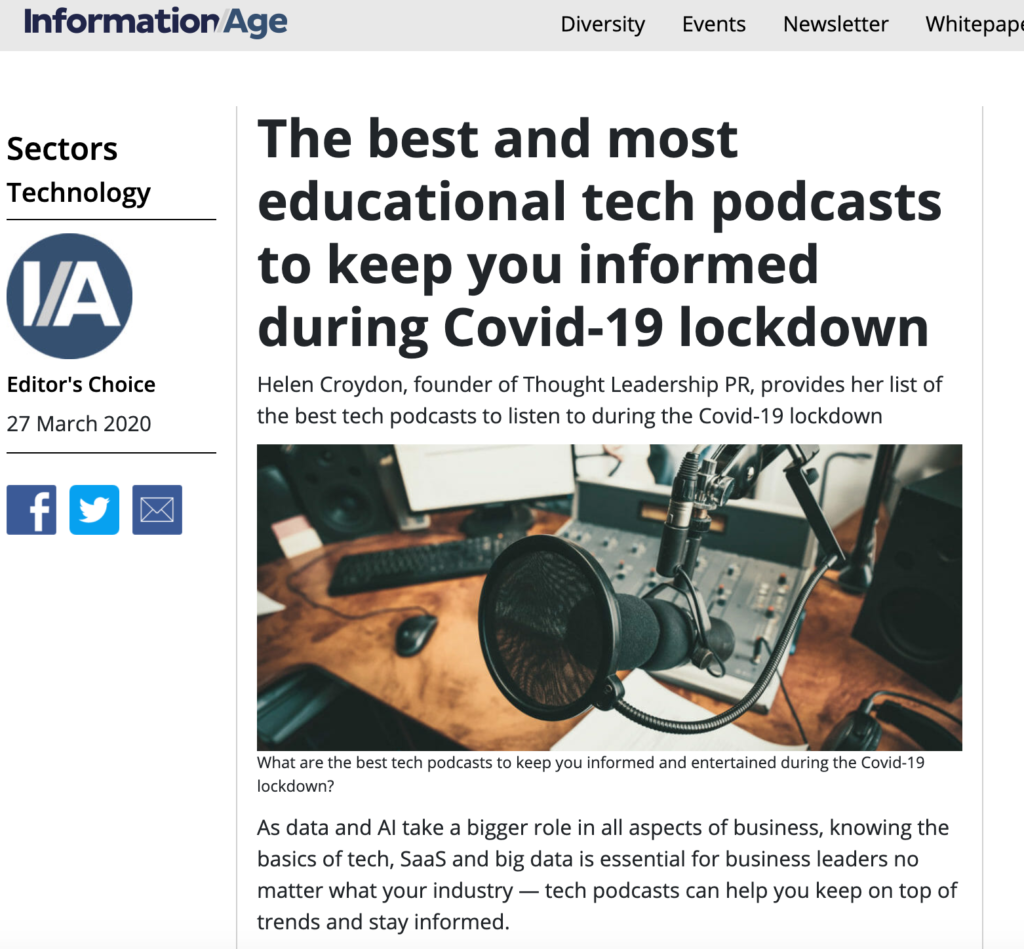Click the Sectors heading
This screenshot has height=949, width=1024.
[62, 149]
